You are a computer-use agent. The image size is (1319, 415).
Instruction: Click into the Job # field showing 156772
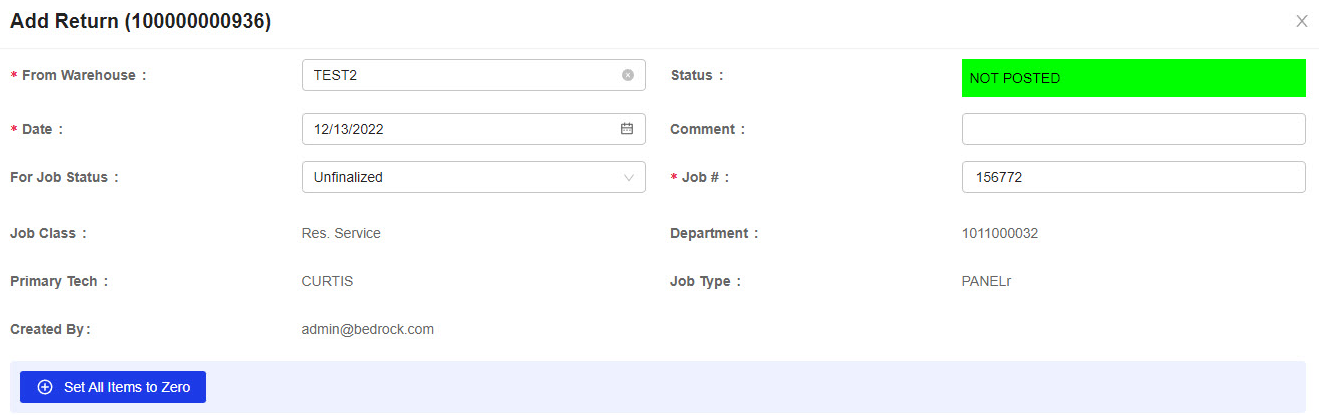[1134, 177]
